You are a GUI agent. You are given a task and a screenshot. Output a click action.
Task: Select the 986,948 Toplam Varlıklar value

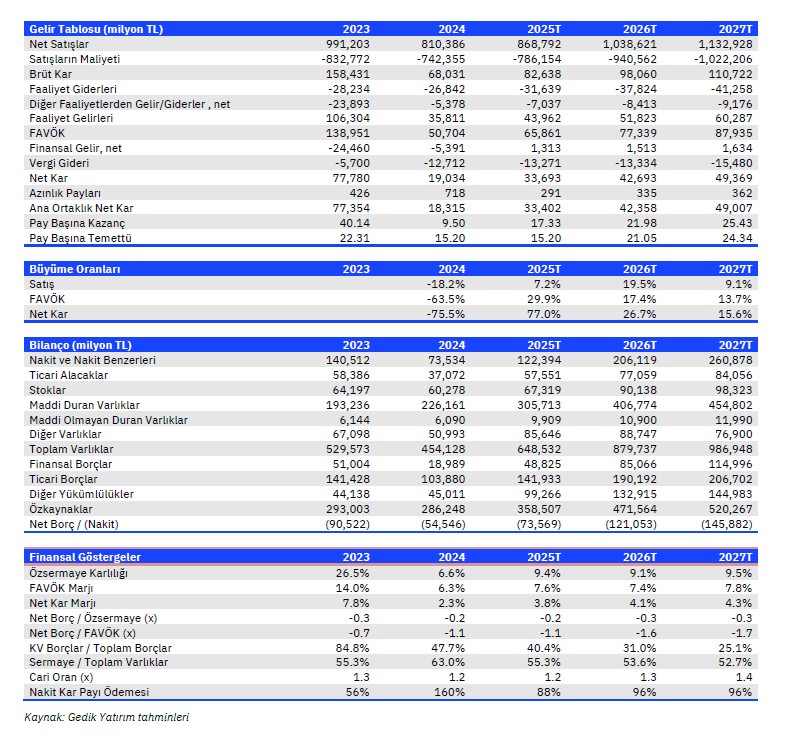click(x=733, y=450)
